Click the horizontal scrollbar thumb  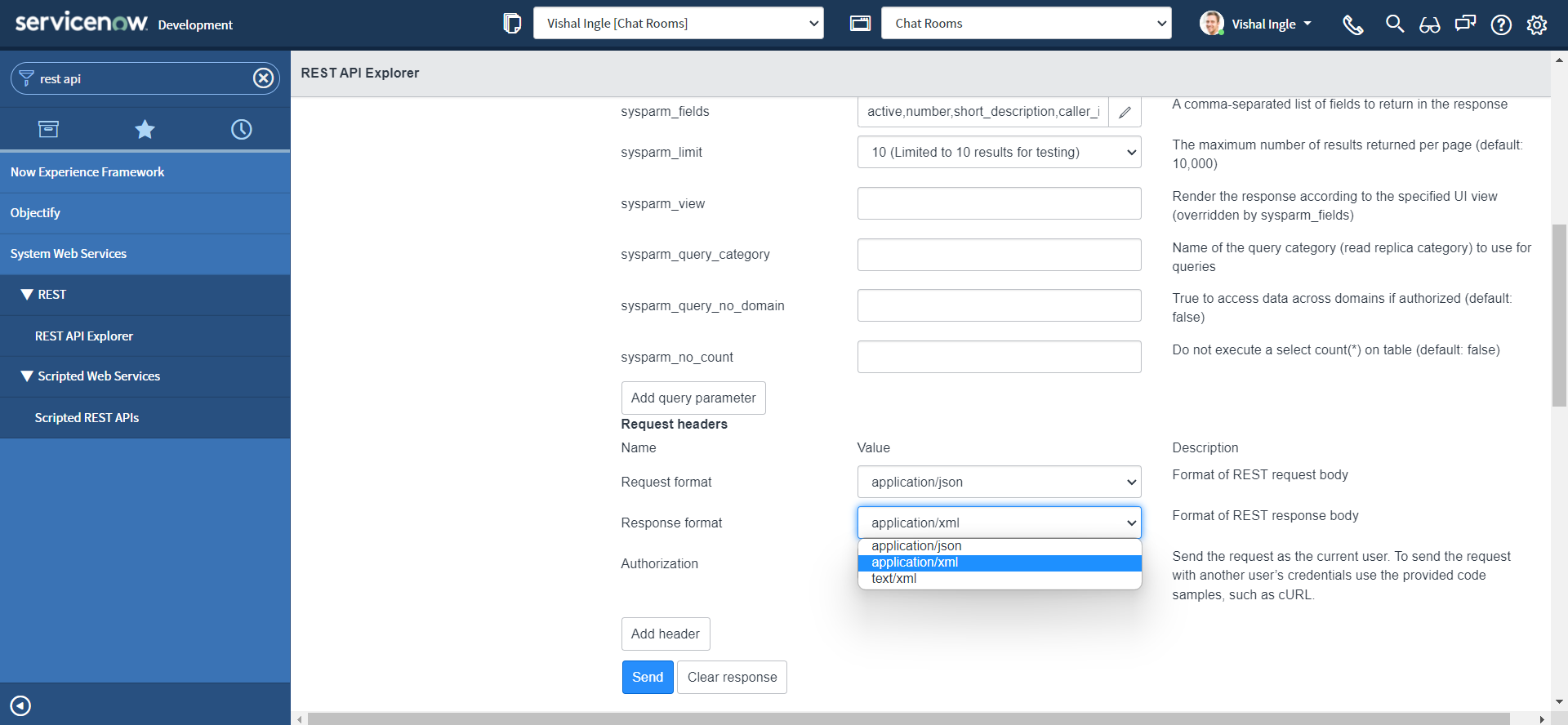coord(908,719)
